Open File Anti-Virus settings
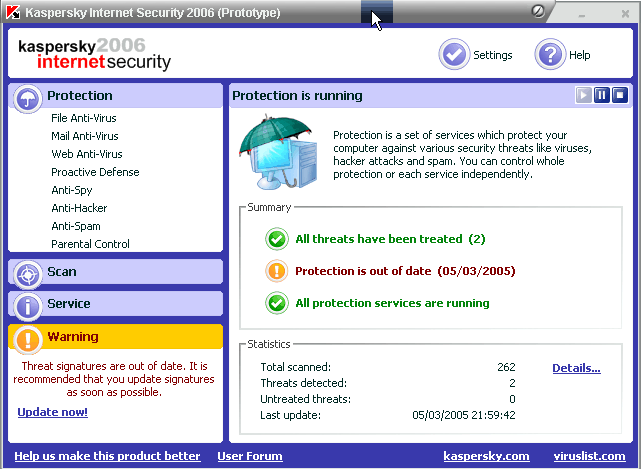The width and height of the screenshot is (641, 469). click(84, 118)
